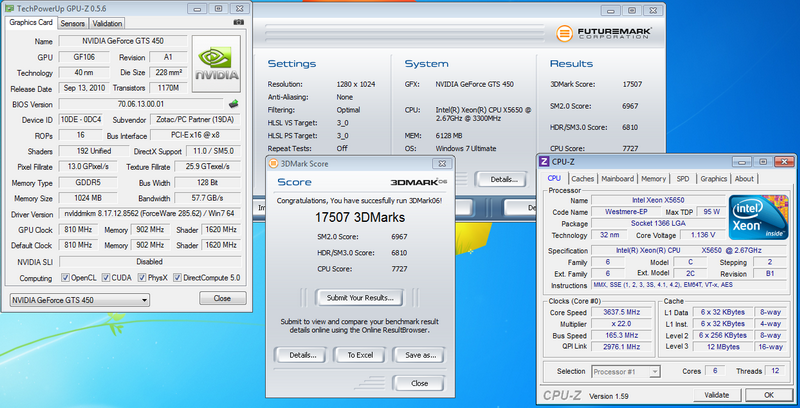Click GPU-Z screenshot camera icon

tap(238, 22)
